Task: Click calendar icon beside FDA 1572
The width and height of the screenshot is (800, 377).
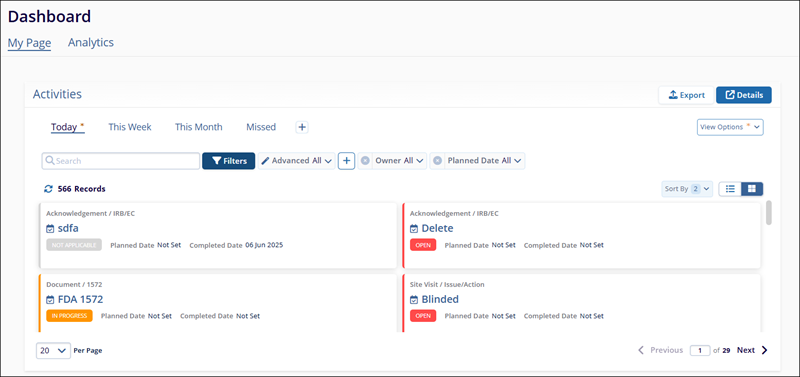Action: (x=50, y=299)
